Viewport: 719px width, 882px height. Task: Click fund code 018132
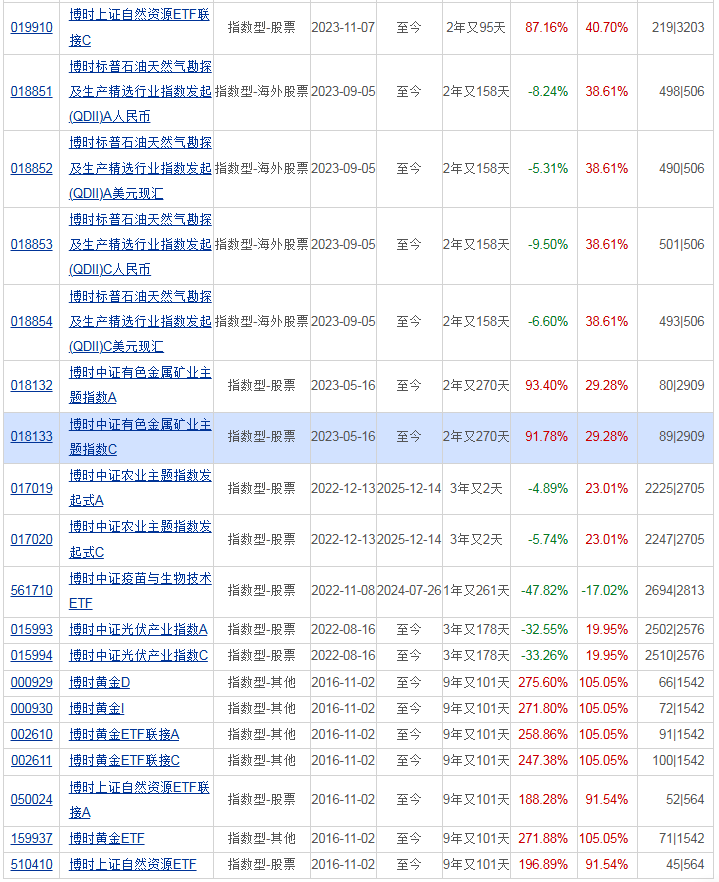pos(32,386)
